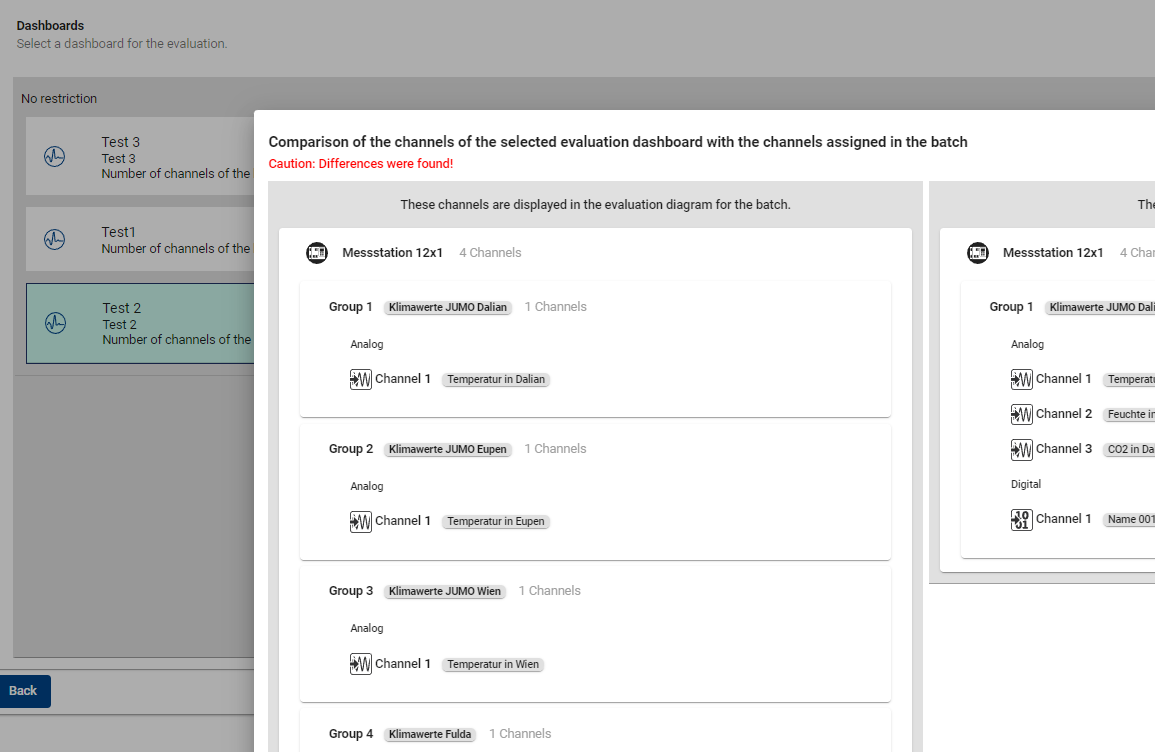Click analog icon for Temperatur in Wien
The height and width of the screenshot is (752, 1155).
[361, 664]
